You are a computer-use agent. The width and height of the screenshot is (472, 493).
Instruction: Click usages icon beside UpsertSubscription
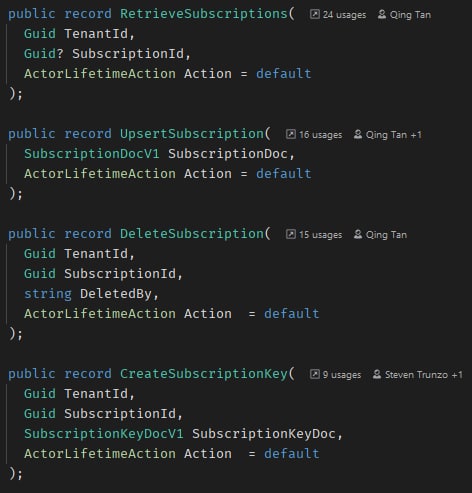click(291, 134)
